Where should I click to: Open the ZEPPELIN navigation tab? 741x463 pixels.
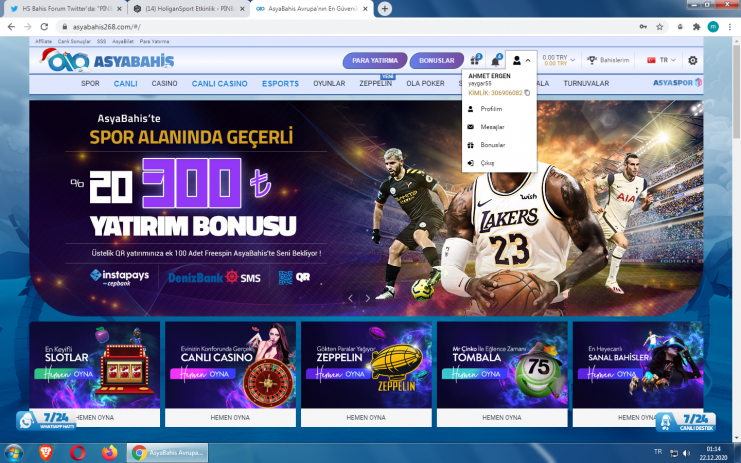coord(375,83)
